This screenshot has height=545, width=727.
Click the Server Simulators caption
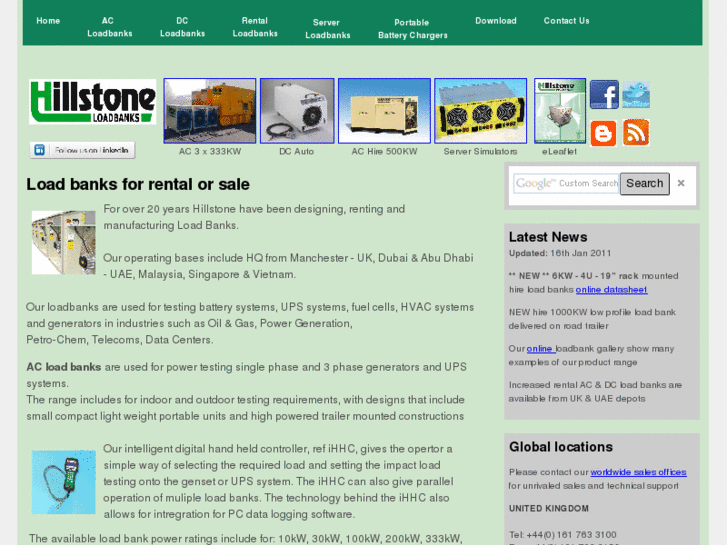(x=480, y=152)
